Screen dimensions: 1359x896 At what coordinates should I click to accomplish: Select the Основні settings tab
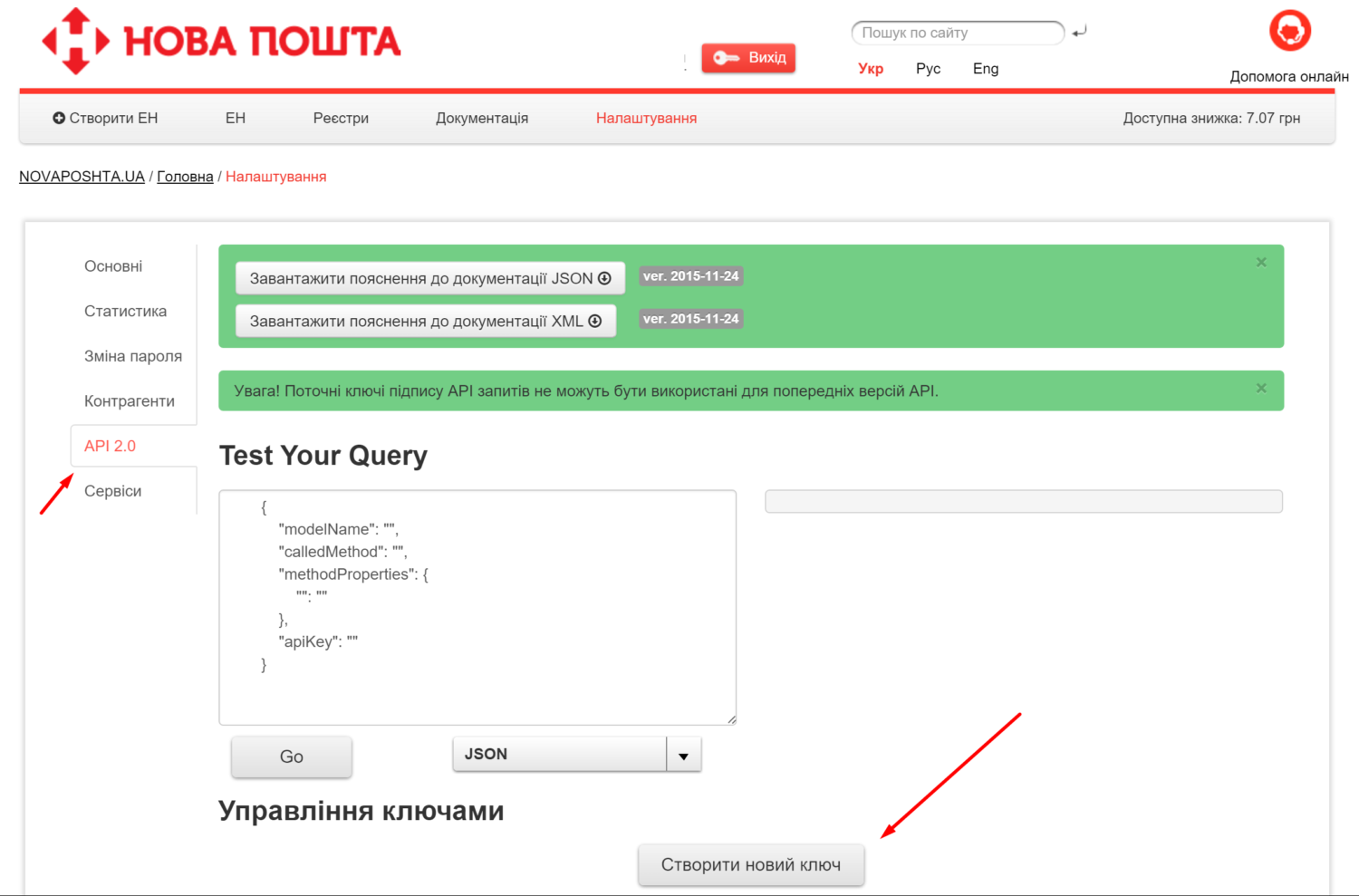coord(113,266)
